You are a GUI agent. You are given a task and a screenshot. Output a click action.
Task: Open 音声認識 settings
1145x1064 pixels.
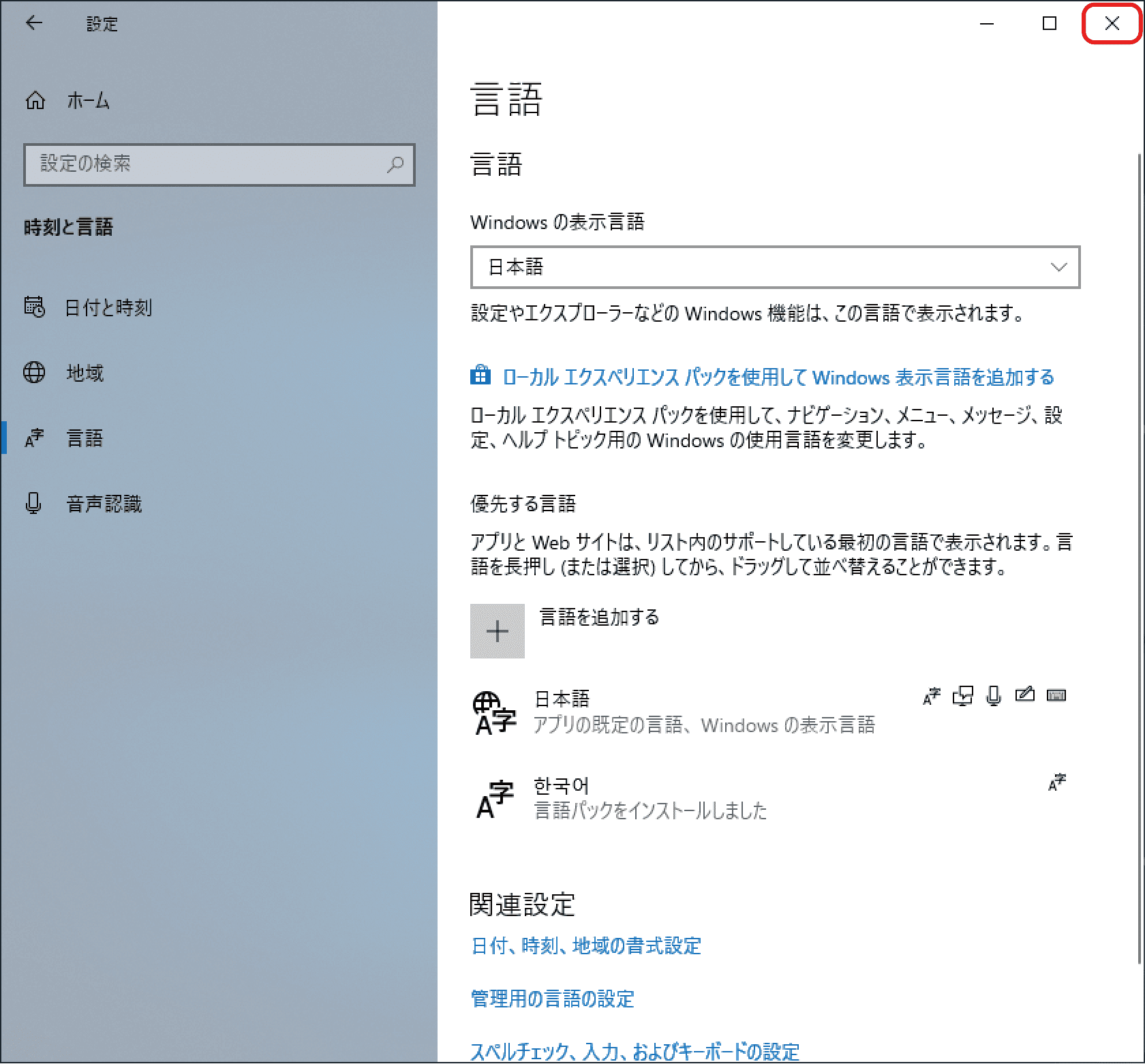[x=83, y=503]
